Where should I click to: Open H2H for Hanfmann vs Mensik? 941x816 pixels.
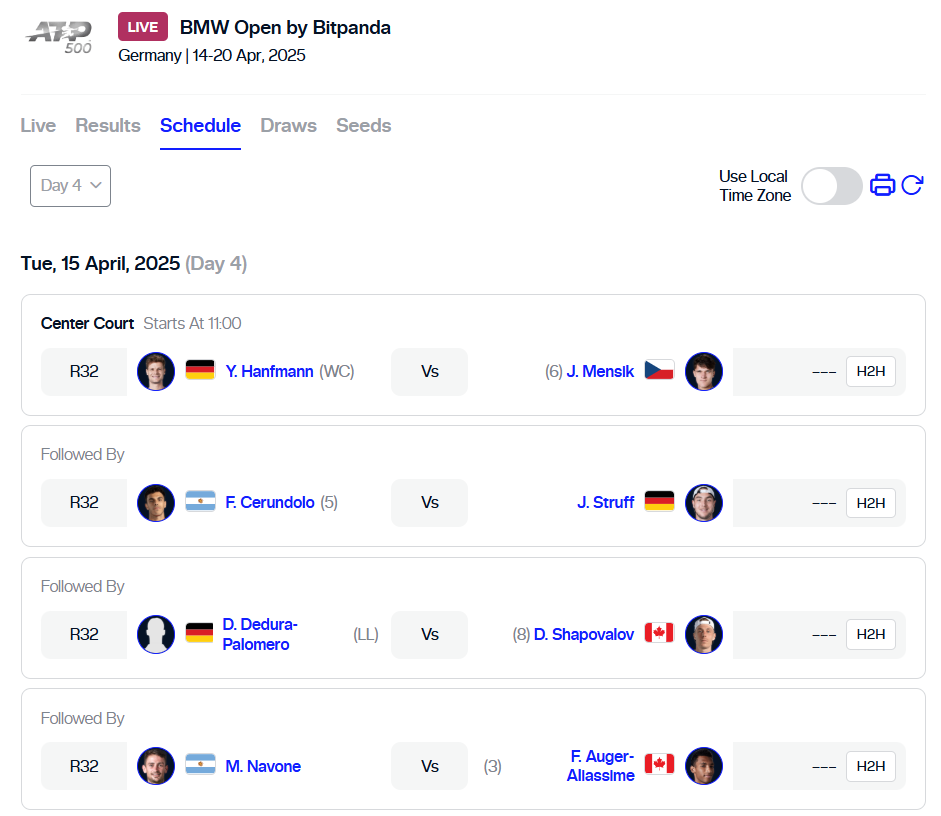870,371
